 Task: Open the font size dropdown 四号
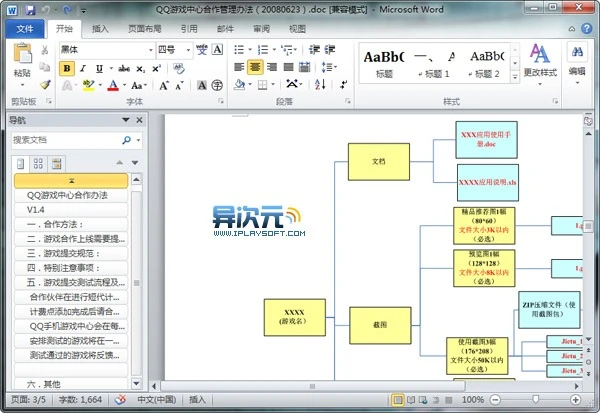pyautogui.click(x=188, y=50)
